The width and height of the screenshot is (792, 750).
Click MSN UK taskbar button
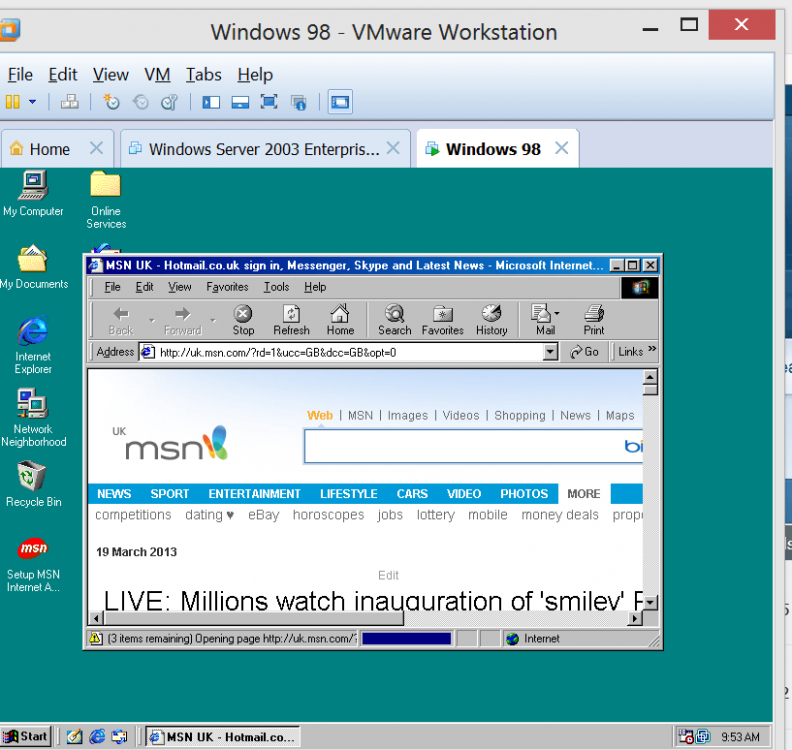[223, 736]
